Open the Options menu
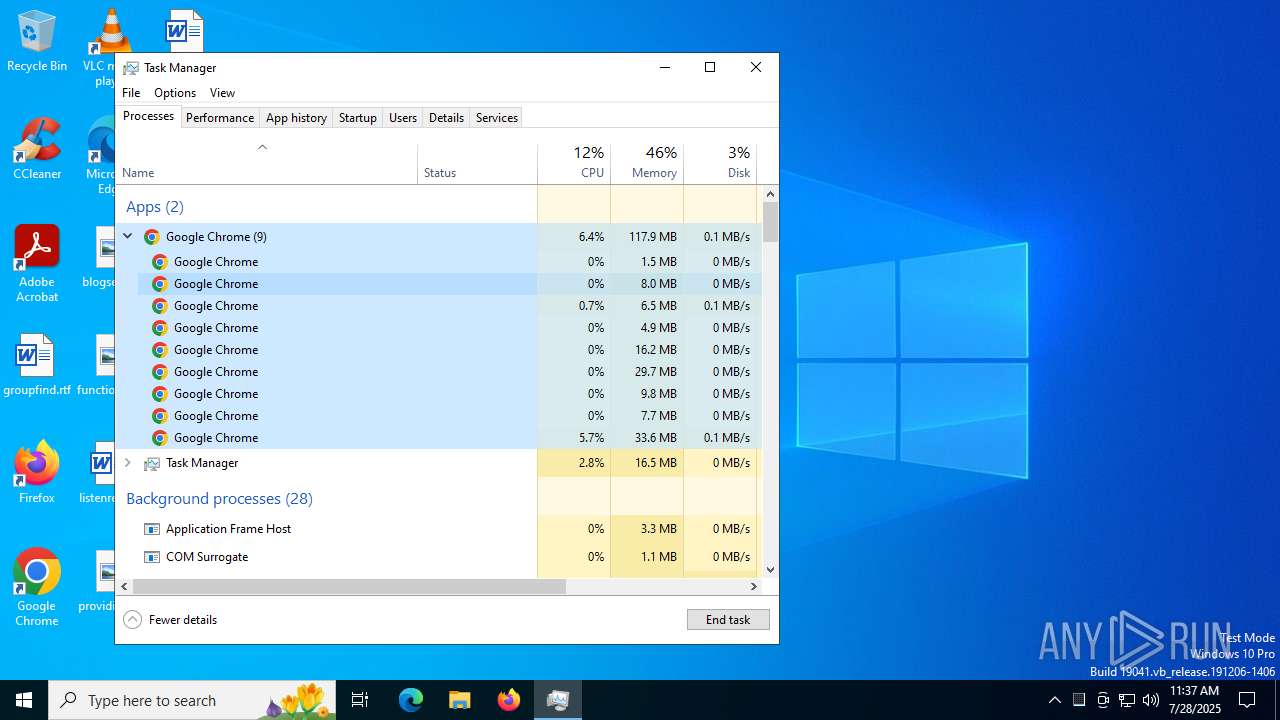The image size is (1280, 720). [x=175, y=93]
